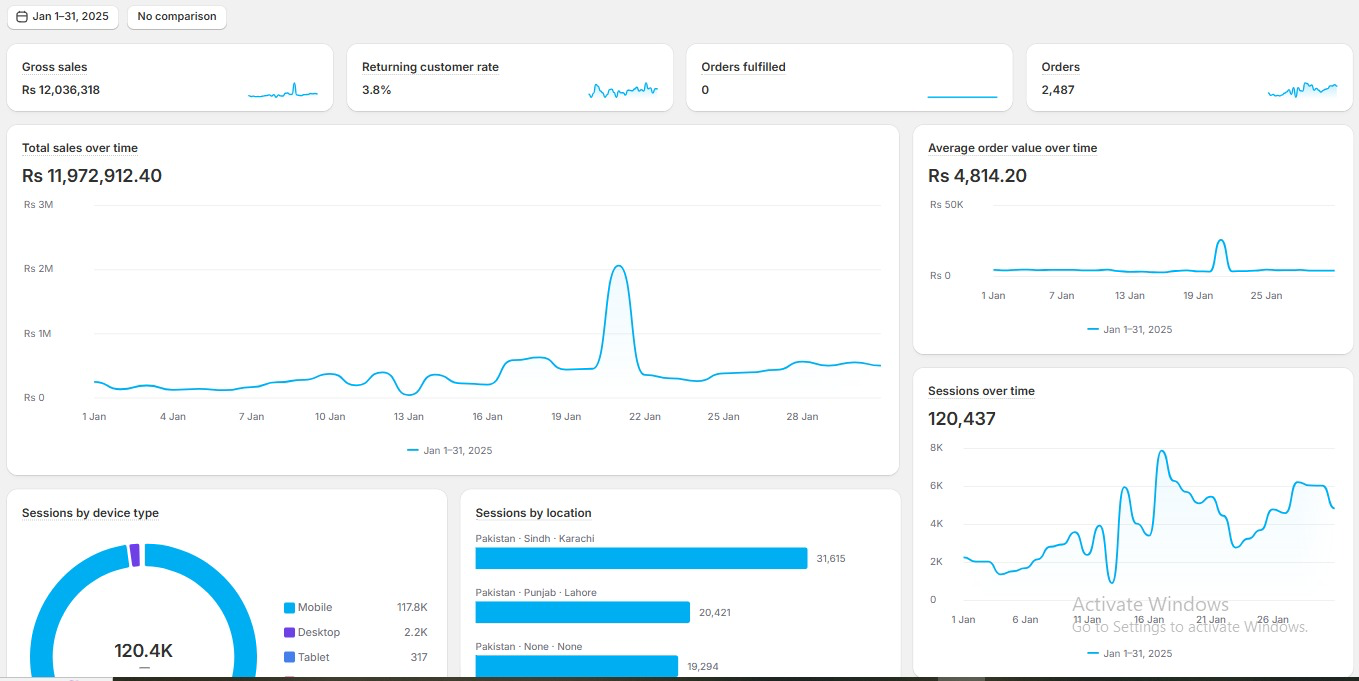The image size is (1359, 681).
Task: Click the 120.4K donut center total
Action: (144, 651)
